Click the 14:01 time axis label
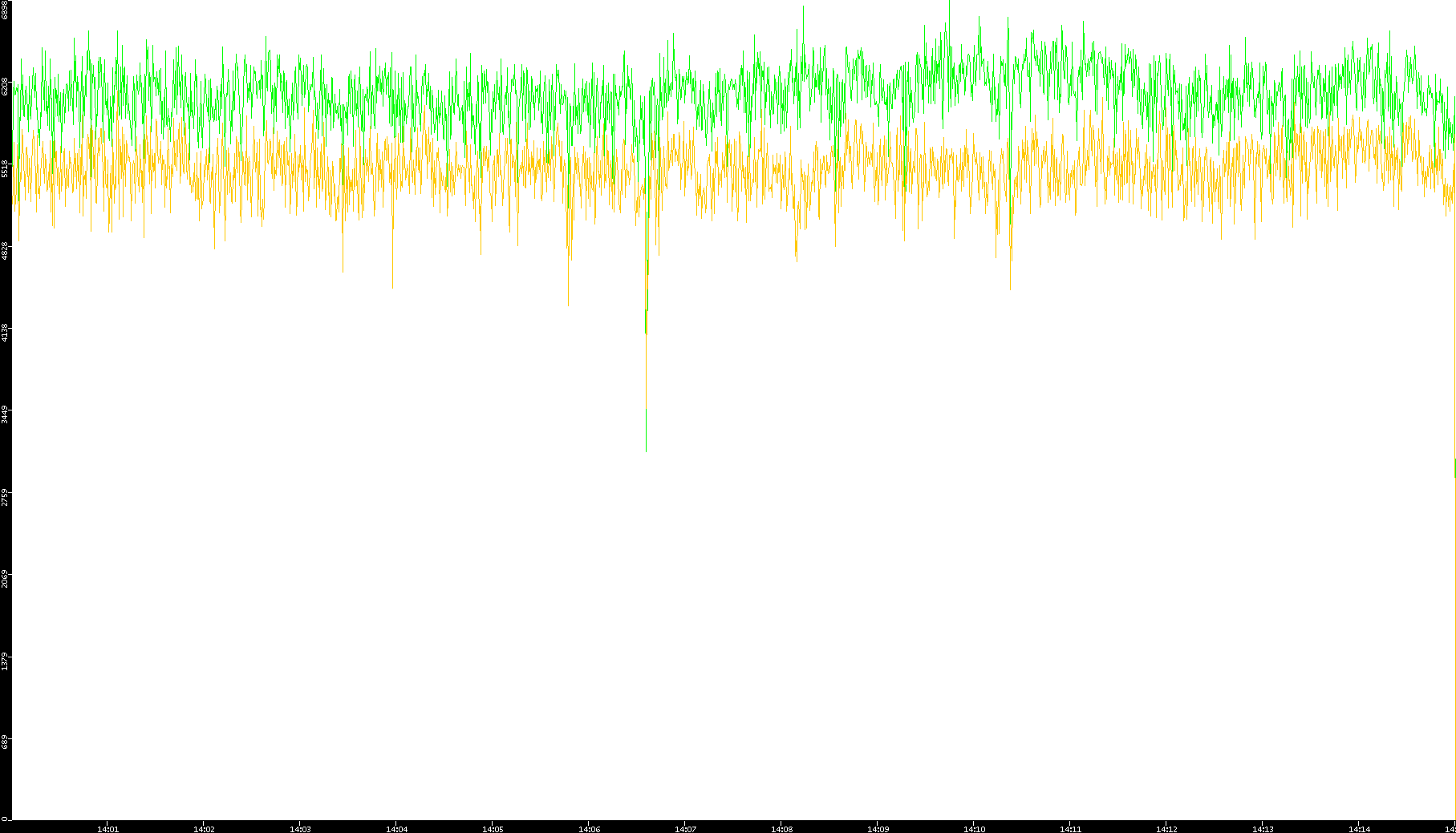This screenshot has height=833, width=1456. (107, 828)
